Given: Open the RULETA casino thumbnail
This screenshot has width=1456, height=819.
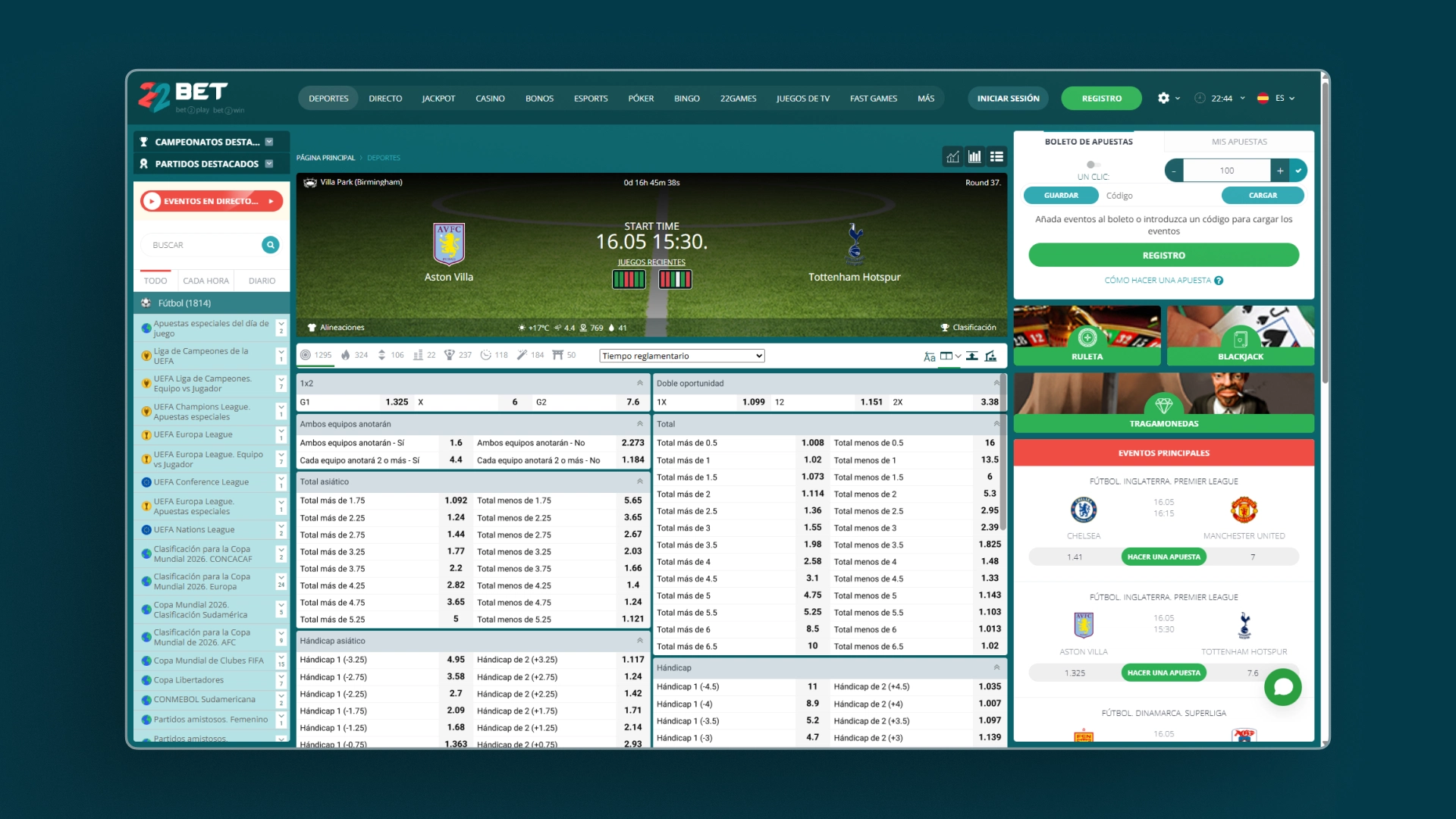Looking at the screenshot, I should (x=1087, y=335).
